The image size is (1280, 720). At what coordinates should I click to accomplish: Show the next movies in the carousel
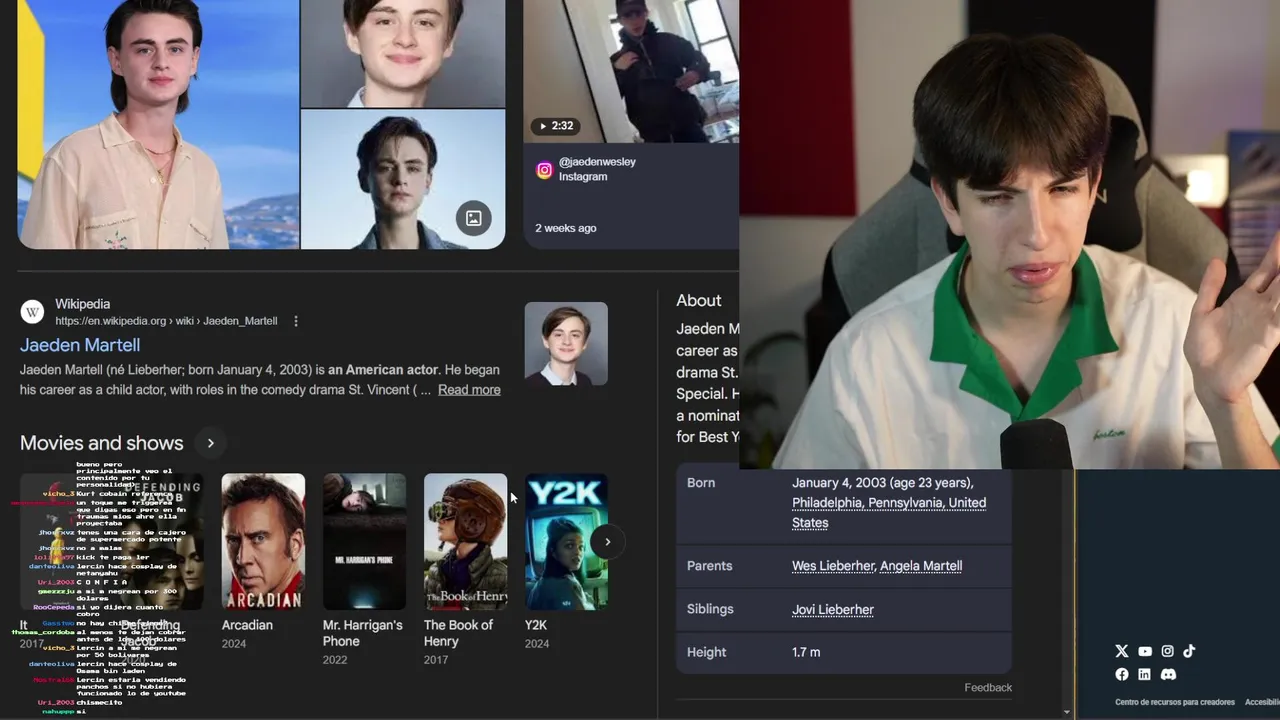[x=607, y=542]
